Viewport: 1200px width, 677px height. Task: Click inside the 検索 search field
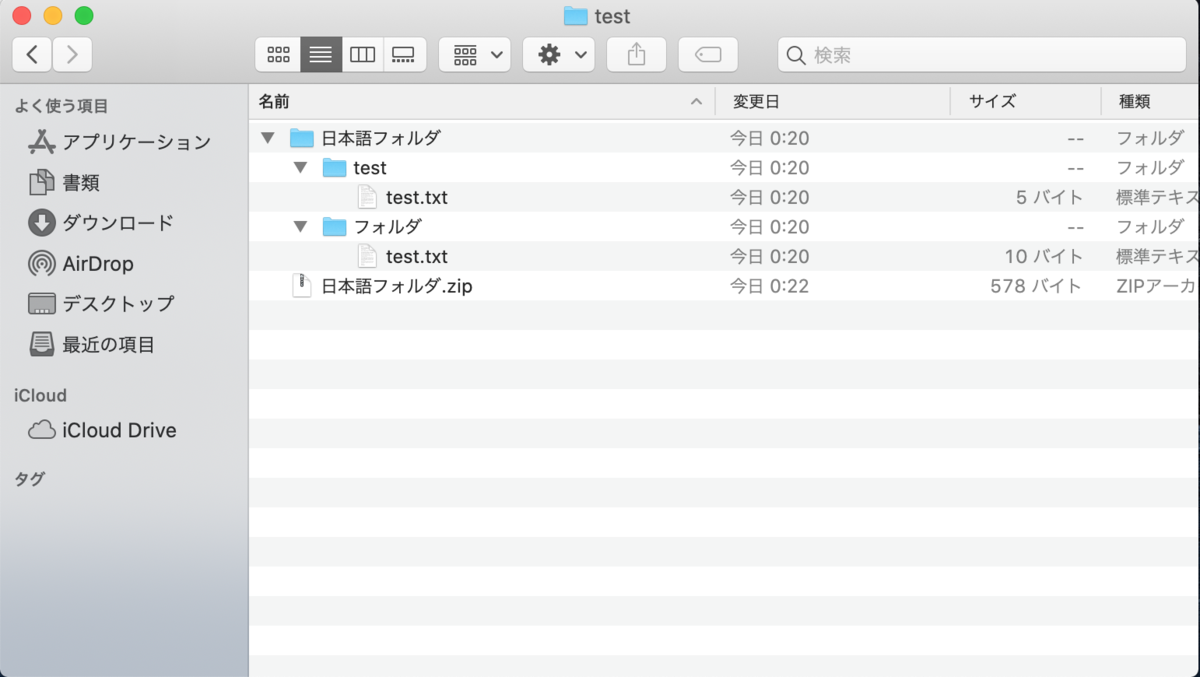[x=980, y=54]
